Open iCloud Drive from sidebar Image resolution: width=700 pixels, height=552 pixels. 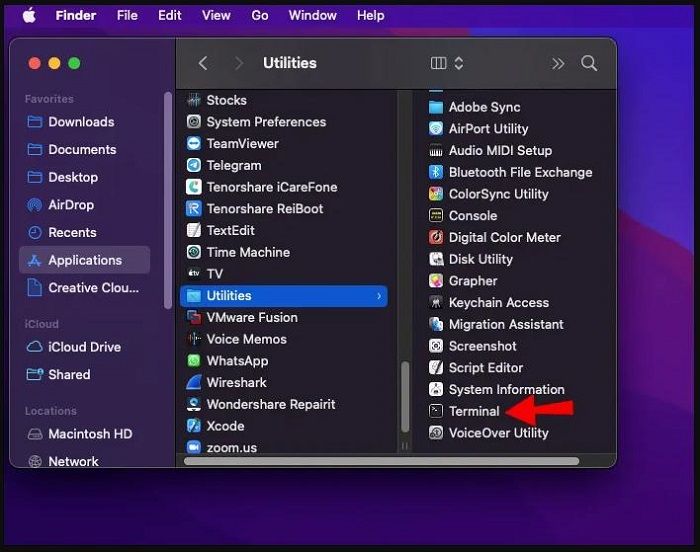[84, 347]
